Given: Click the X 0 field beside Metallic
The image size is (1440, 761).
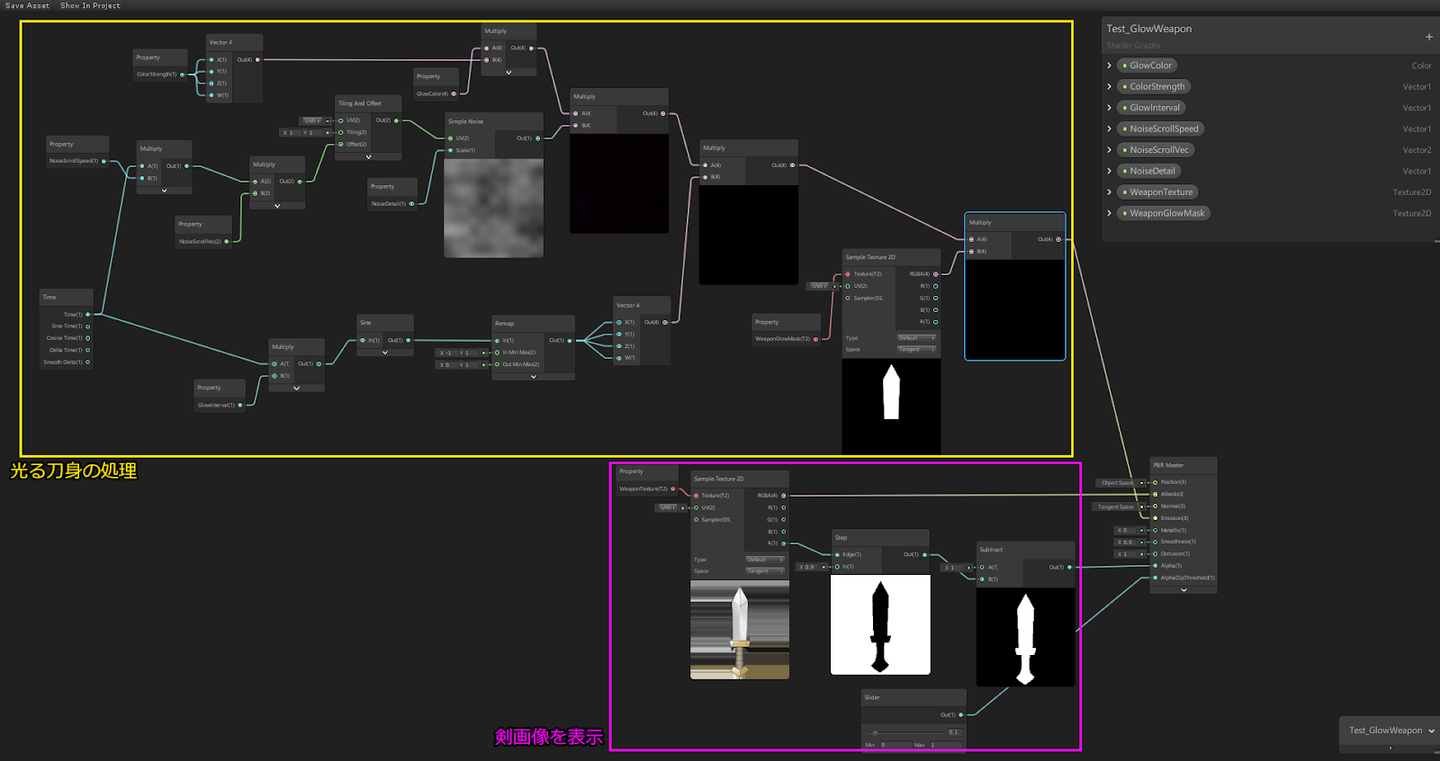Looking at the screenshot, I should click(1128, 530).
